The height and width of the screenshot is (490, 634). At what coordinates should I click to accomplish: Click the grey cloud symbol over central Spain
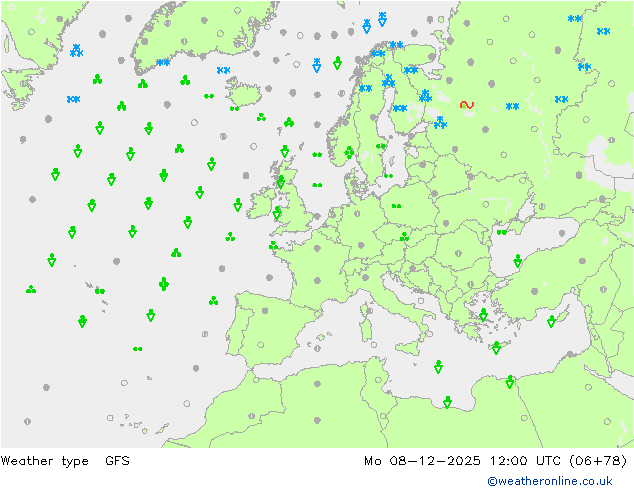click(x=265, y=310)
